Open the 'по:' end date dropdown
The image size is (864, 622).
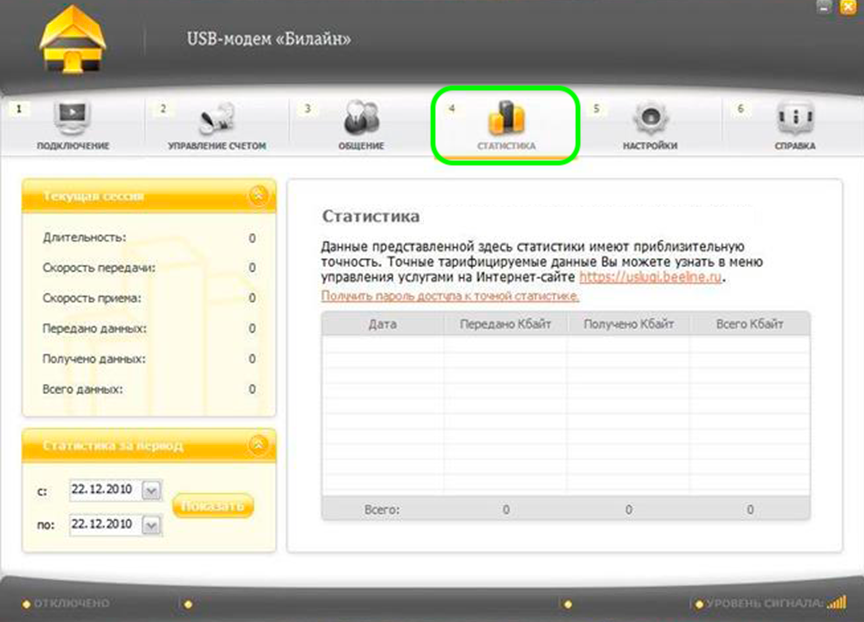click(x=152, y=524)
